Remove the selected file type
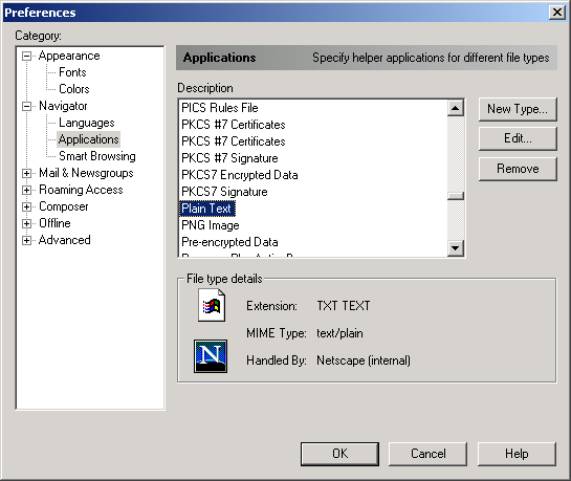The image size is (571, 481). pyautogui.click(x=517, y=169)
